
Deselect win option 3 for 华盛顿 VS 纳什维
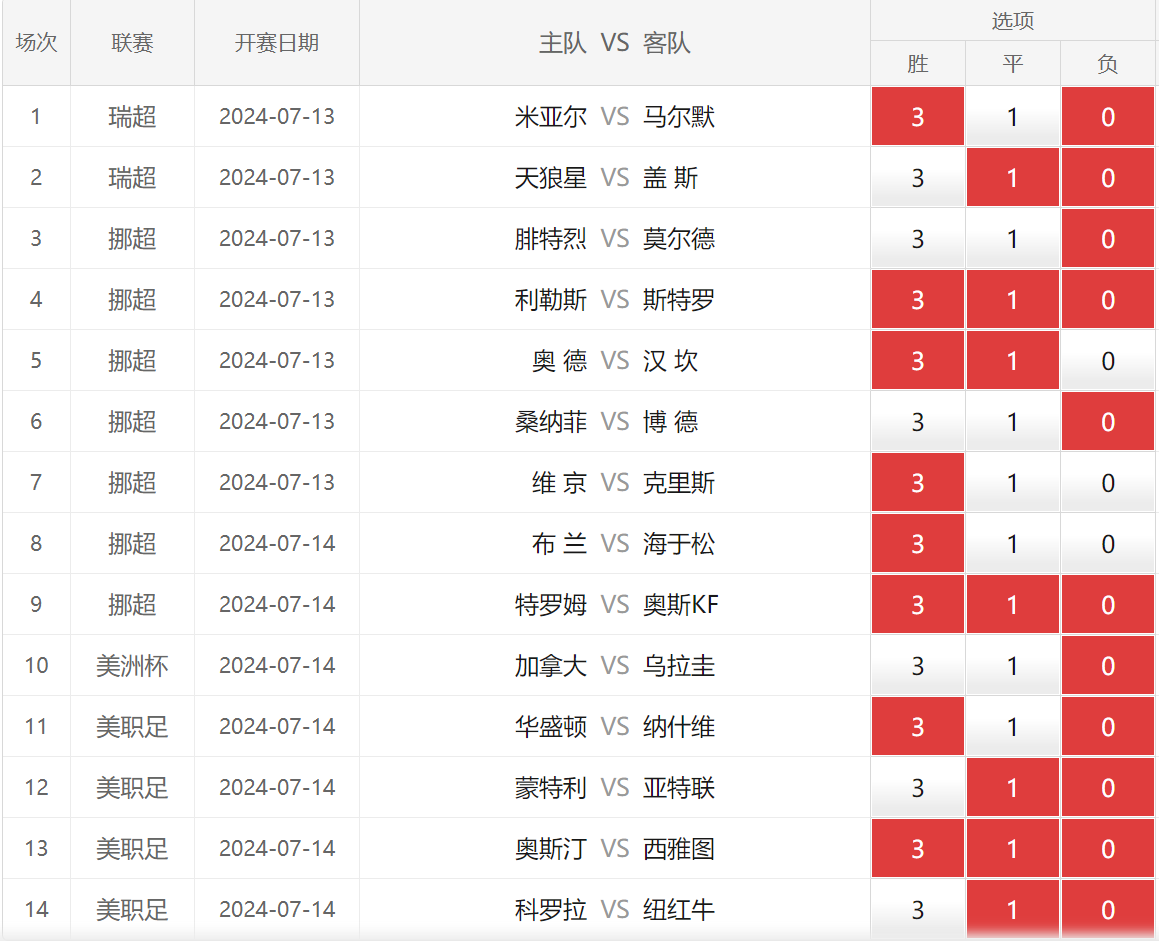[x=917, y=726]
